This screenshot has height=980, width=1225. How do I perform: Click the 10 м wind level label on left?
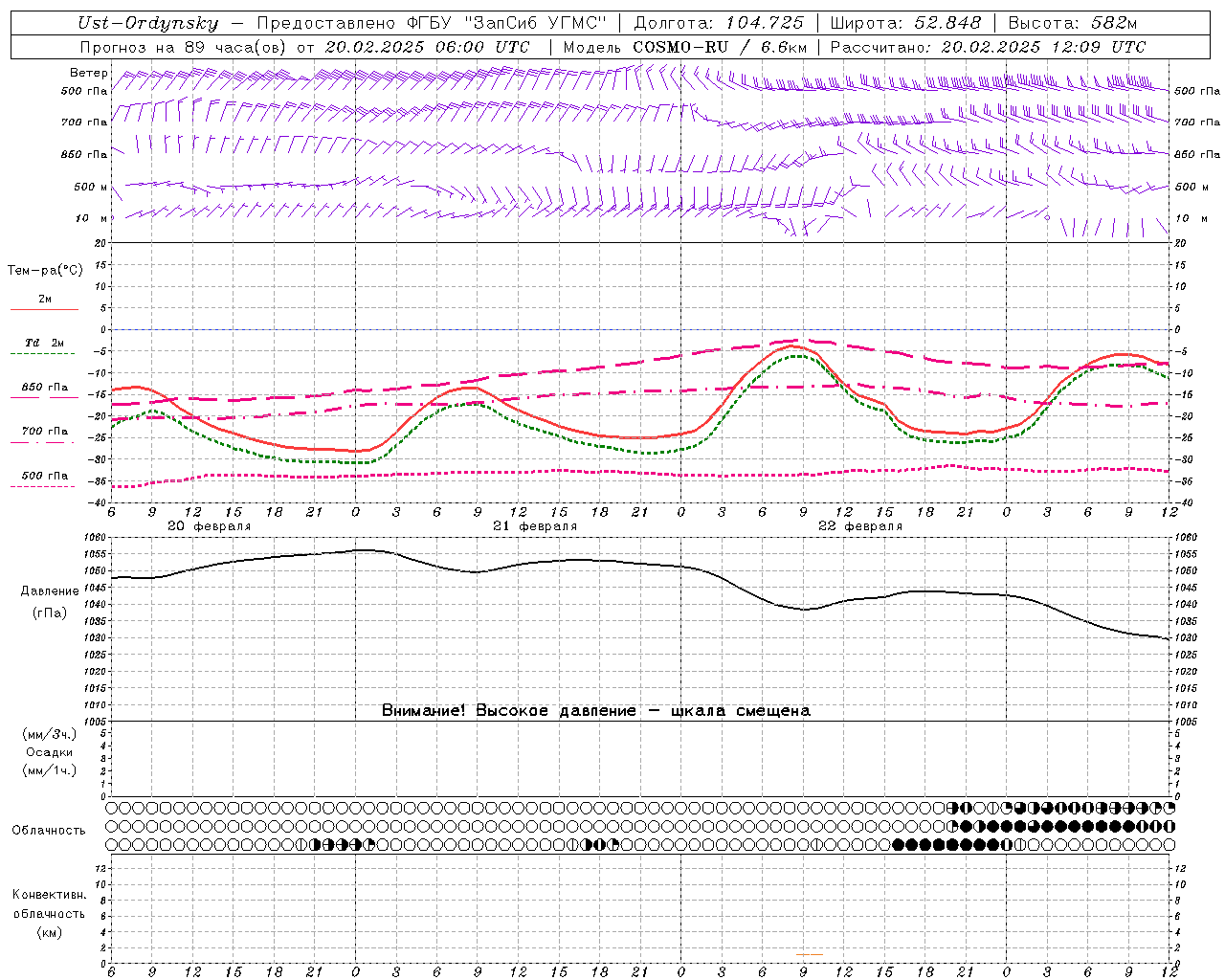pyautogui.click(x=92, y=219)
